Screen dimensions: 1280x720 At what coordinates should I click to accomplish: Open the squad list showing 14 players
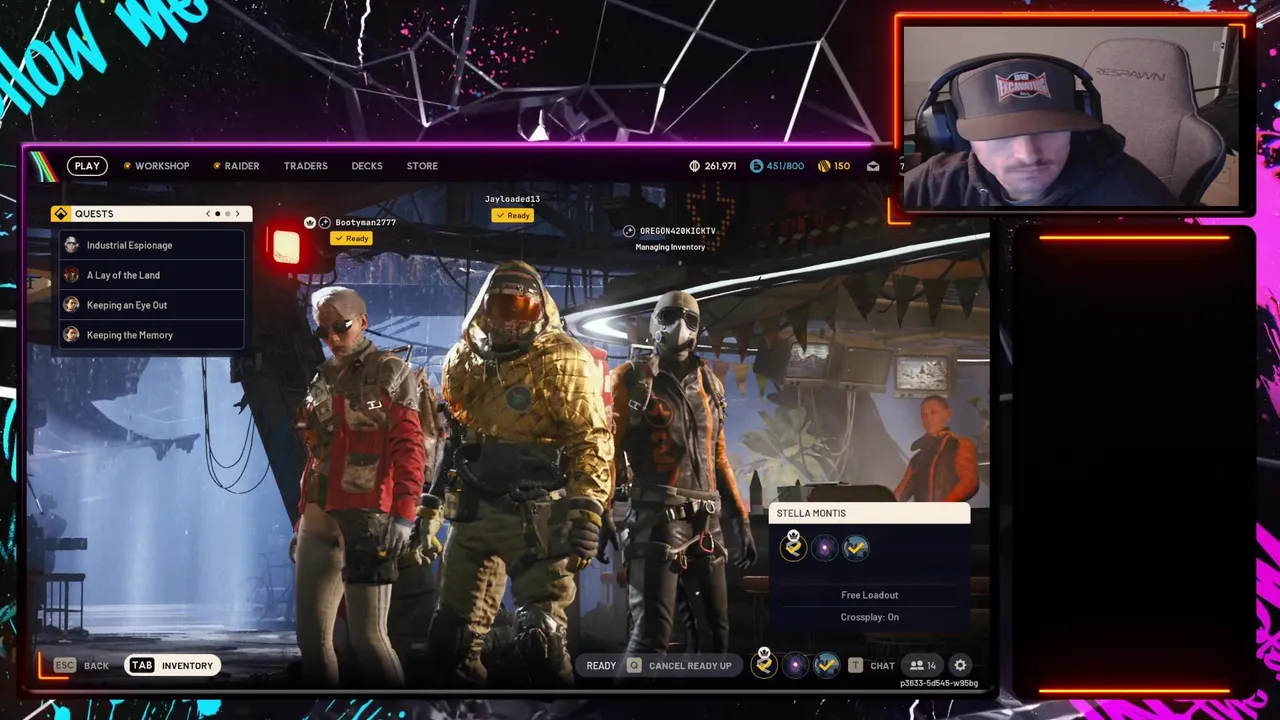922,665
